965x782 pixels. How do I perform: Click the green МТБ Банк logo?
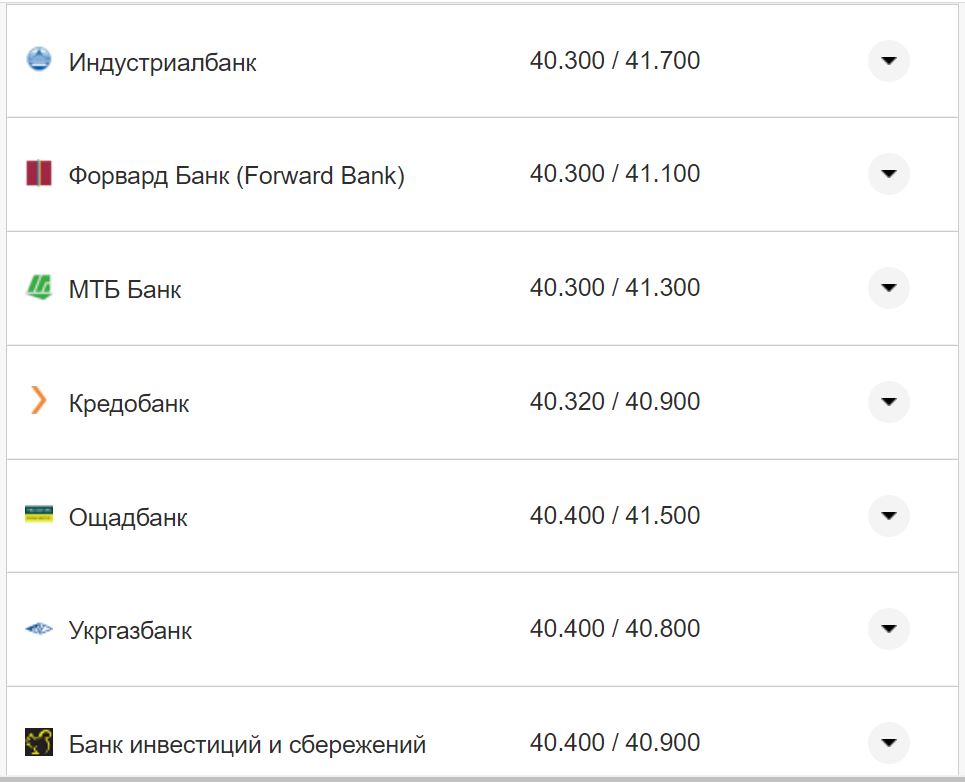[38, 288]
